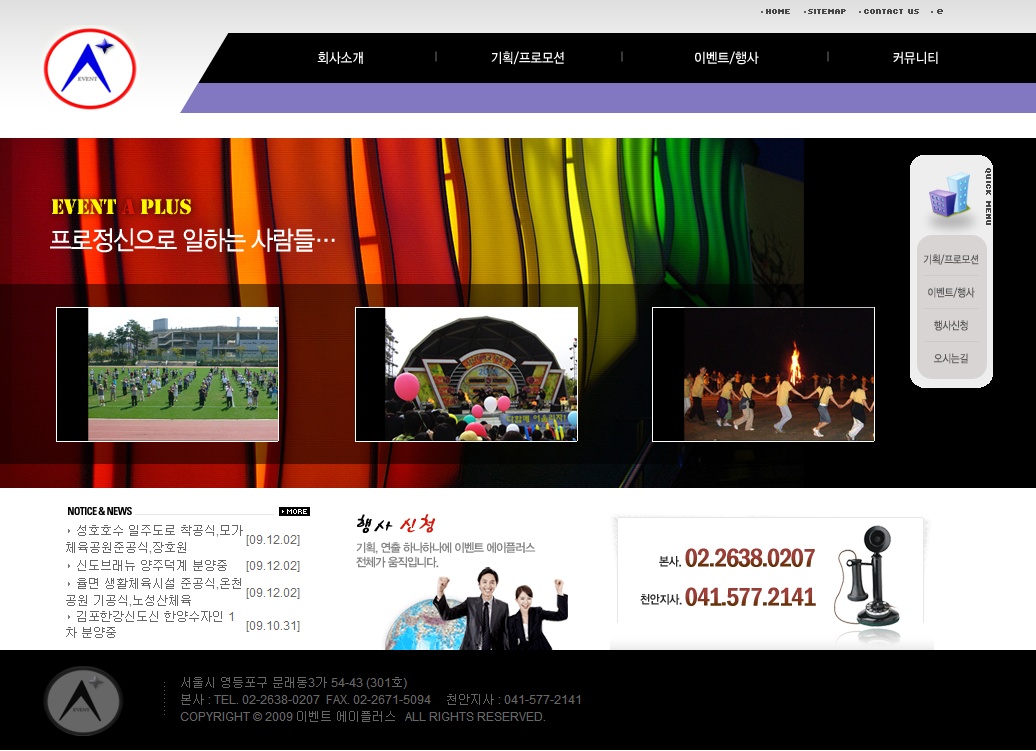Go to 커뮤니티 in the top navigation
The height and width of the screenshot is (751, 1036).
(x=915, y=58)
